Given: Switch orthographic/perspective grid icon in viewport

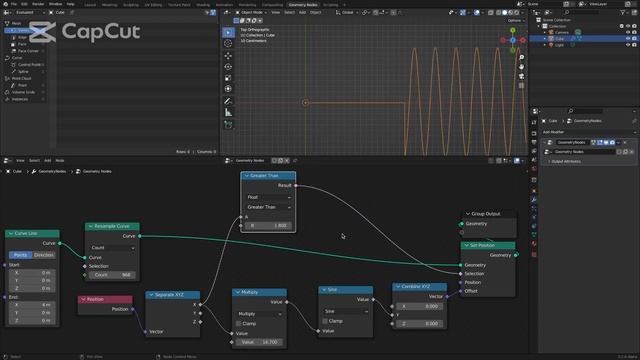Looking at the screenshot, I should tap(521, 86).
